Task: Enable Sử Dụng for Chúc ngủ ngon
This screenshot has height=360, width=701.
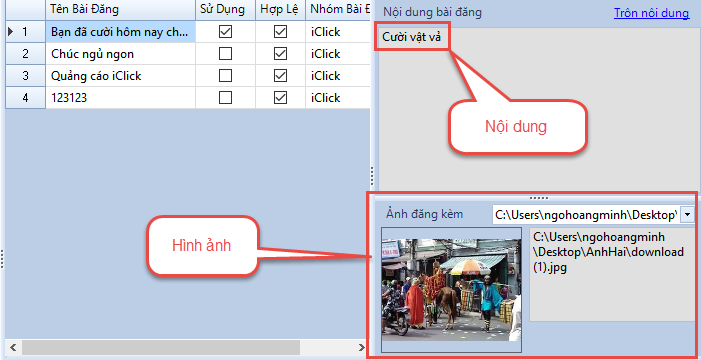Action: 225,54
